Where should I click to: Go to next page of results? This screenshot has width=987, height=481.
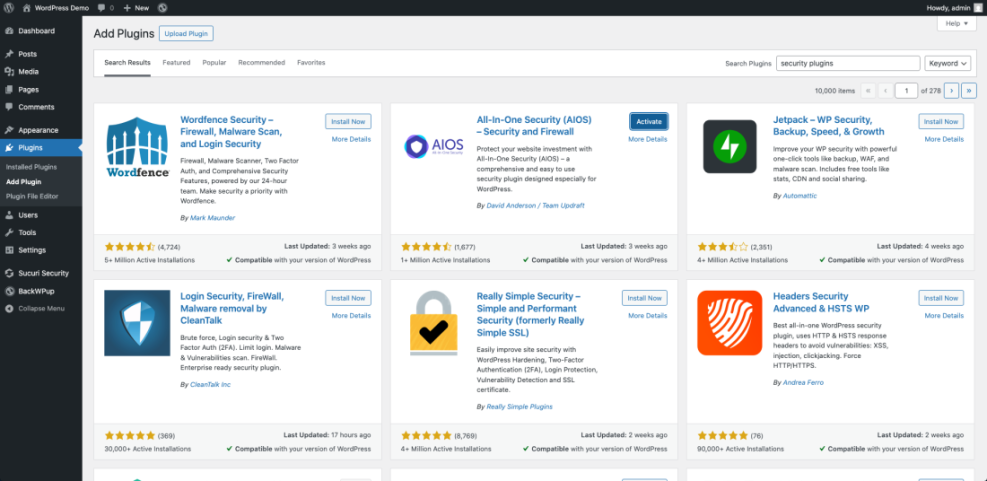(951, 91)
